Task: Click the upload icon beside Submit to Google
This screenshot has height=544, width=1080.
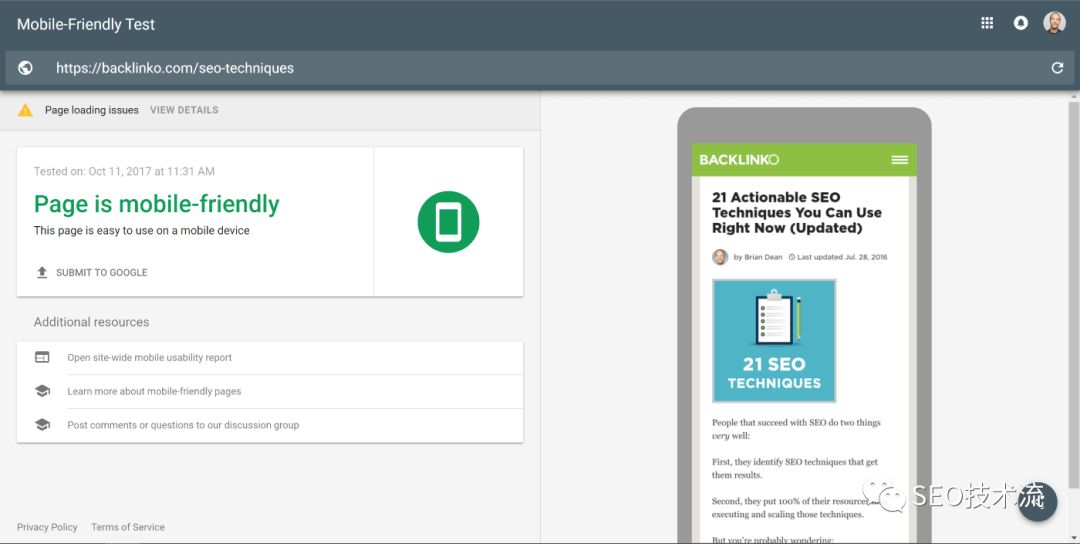Action: (x=42, y=272)
